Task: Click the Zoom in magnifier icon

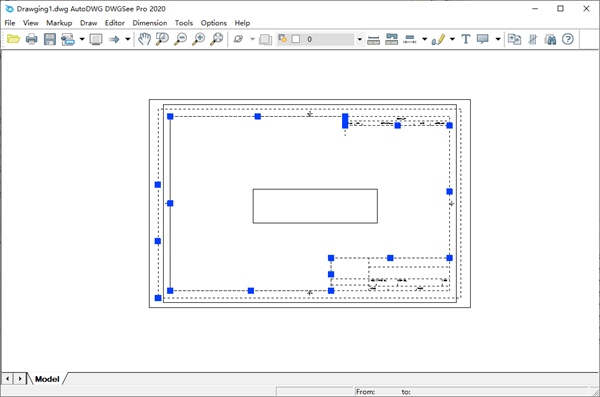Action: pyautogui.click(x=199, y=39)
